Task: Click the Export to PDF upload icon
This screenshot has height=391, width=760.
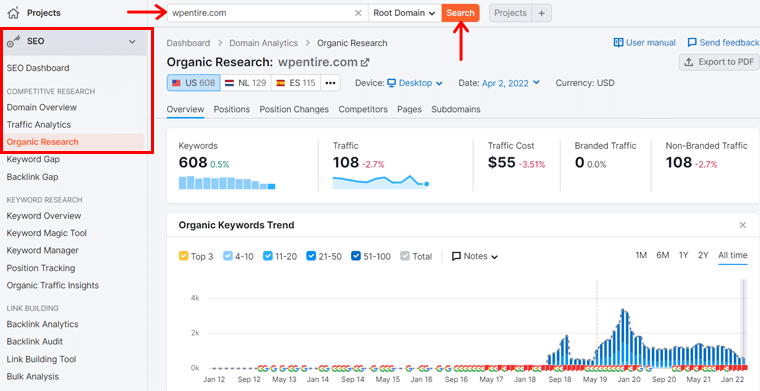Action: [x=689, y=62]
